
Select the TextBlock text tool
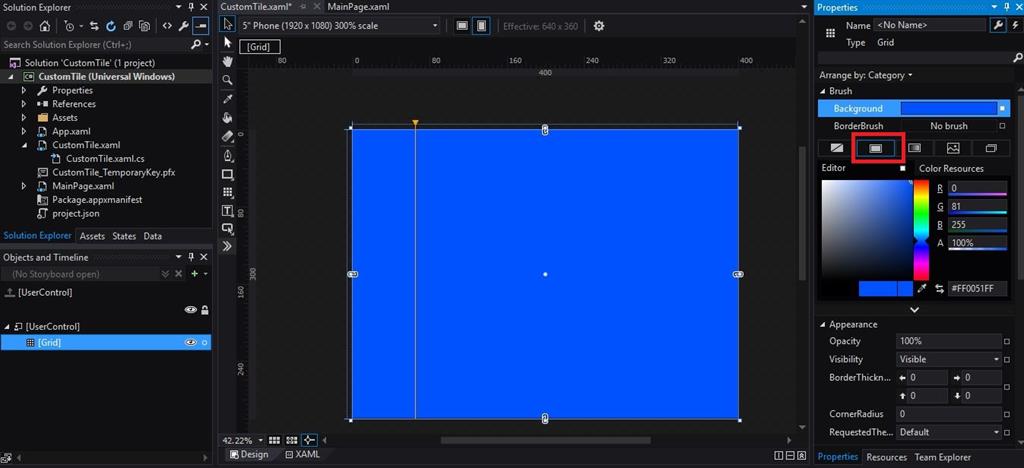click(227, 211)
